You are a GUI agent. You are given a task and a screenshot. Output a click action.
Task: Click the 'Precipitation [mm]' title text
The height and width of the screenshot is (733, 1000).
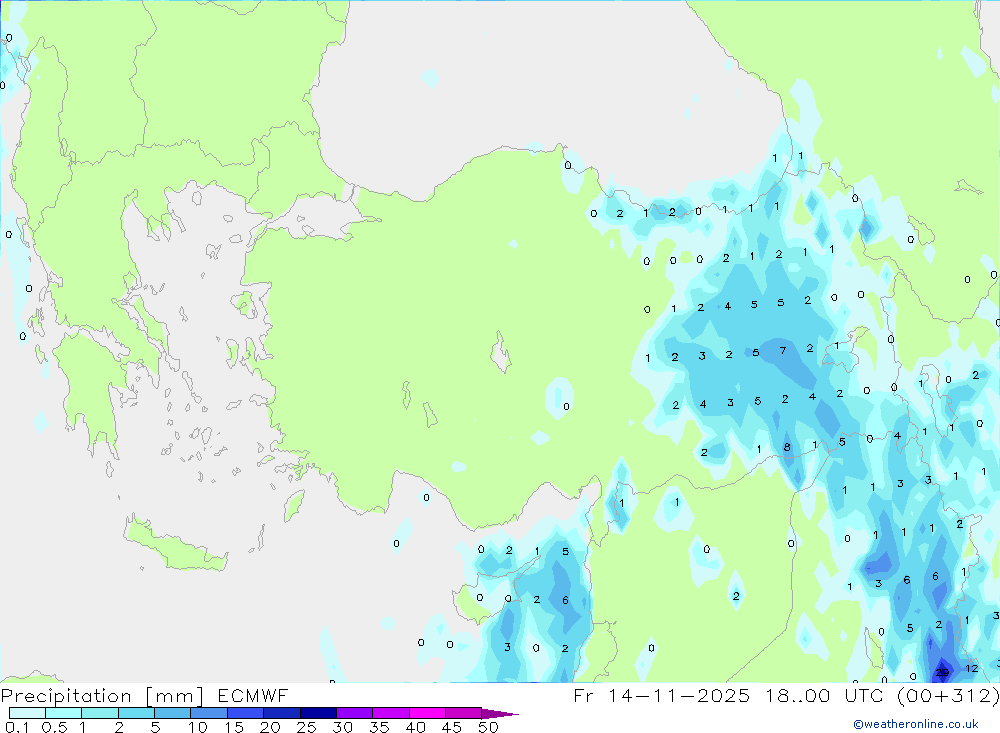102,696
